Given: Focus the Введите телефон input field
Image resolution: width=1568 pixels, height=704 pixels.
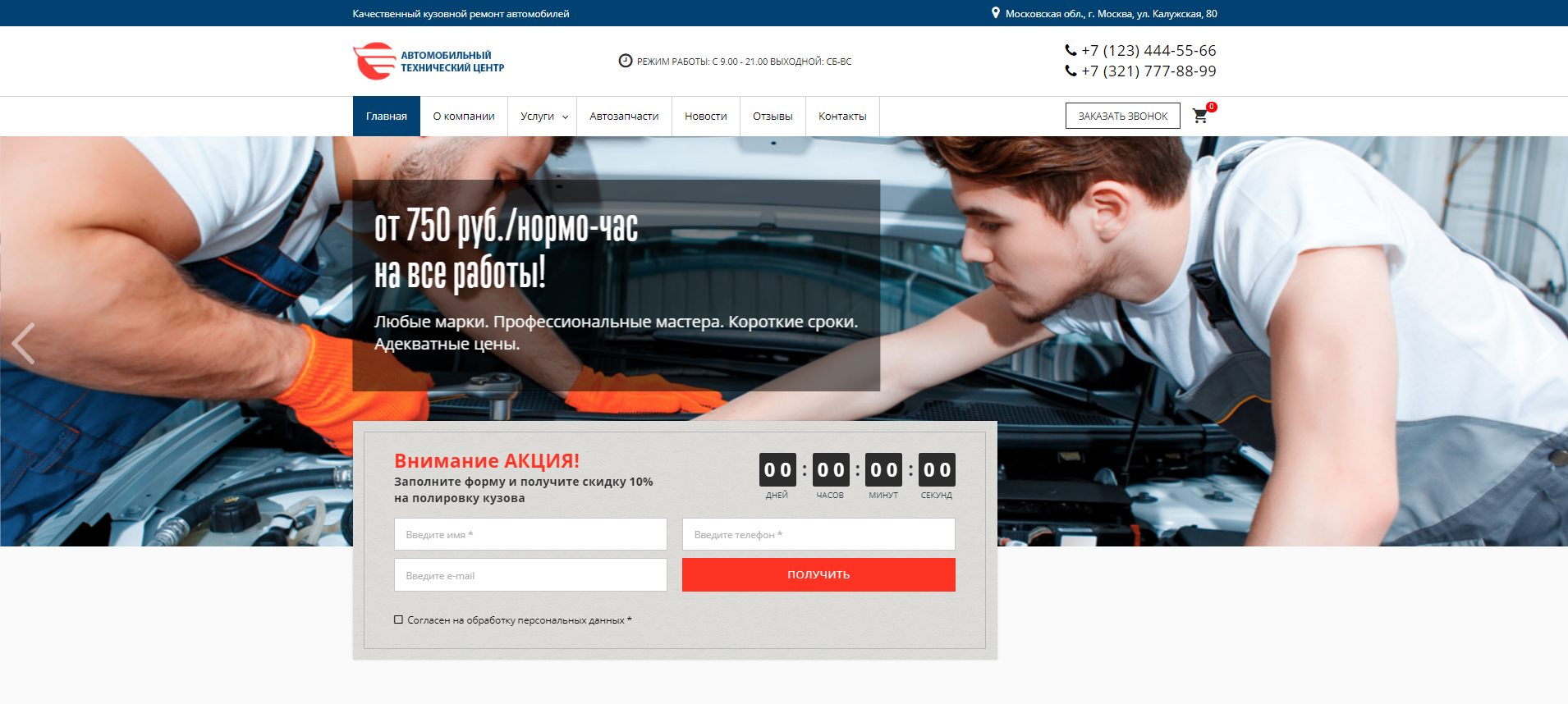Looking at the screenshot, I should tap(818, 534).
